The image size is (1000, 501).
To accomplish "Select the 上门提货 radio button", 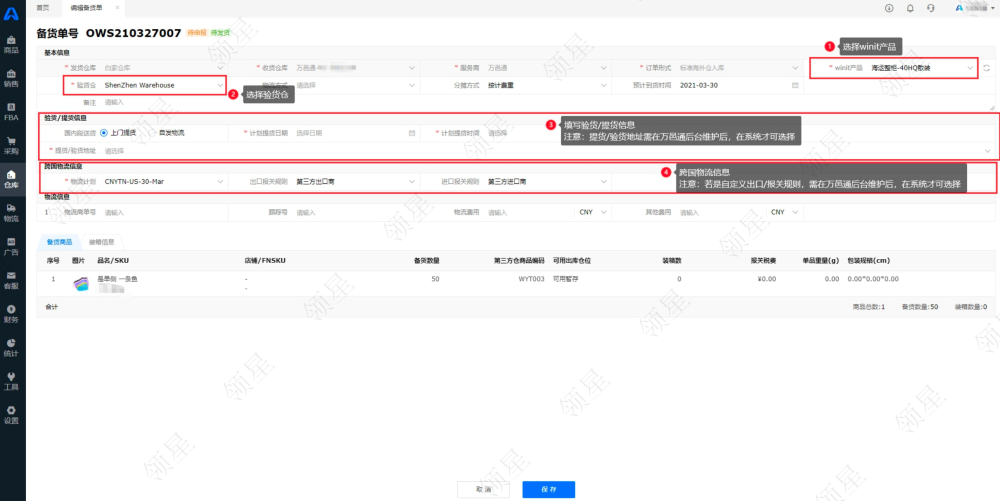I will (104, 132).
